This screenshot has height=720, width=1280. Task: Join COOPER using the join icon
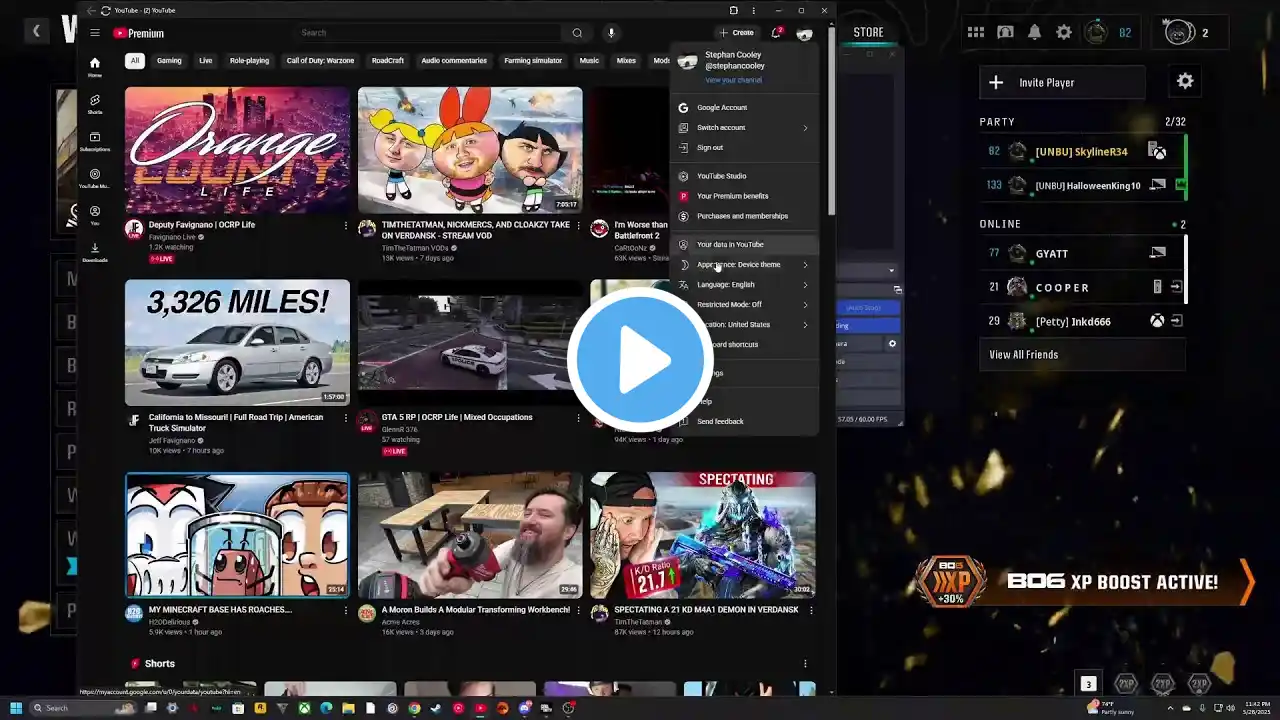[1177, 287]
